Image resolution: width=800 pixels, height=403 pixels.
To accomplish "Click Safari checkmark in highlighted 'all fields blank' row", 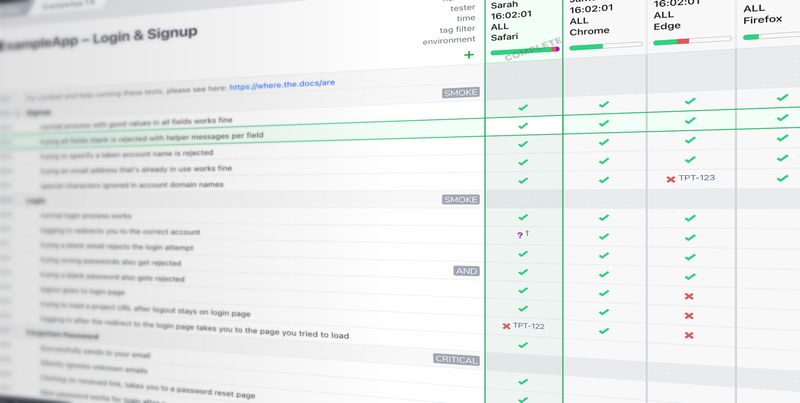I will (x=523, y=125).
